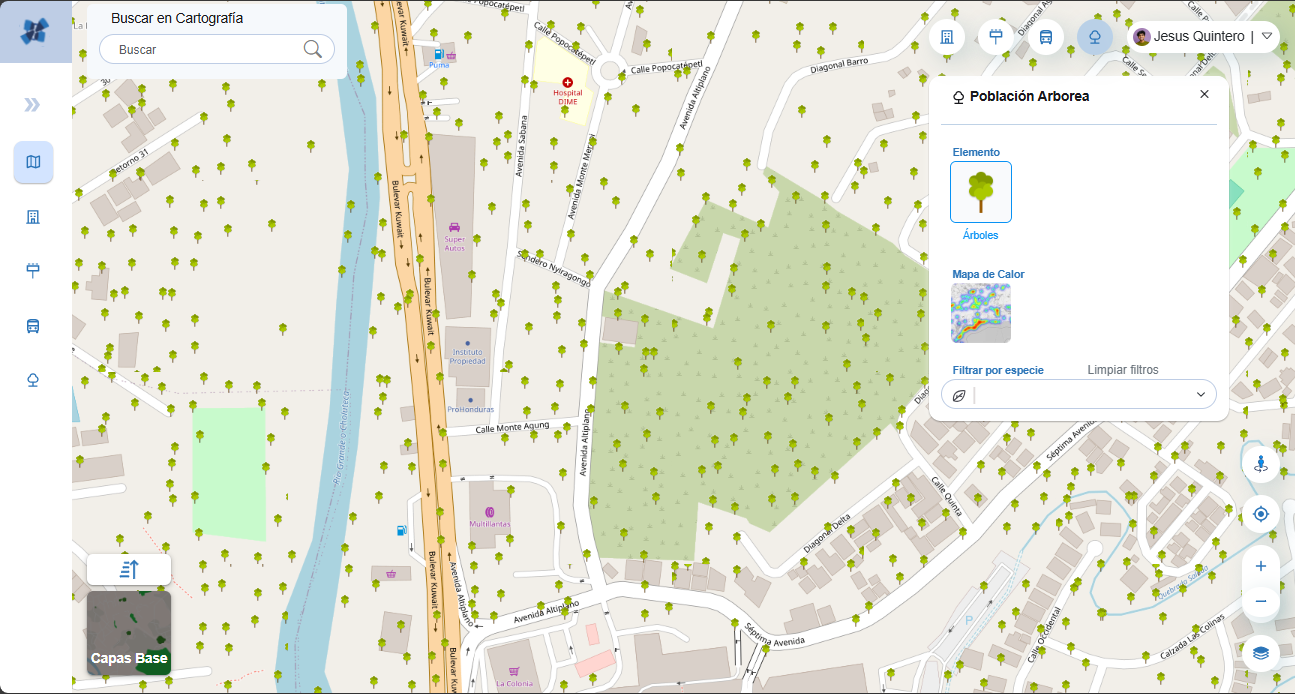
Task: Expand the left sidebar with double chevron
Action: tap(33, 105)
